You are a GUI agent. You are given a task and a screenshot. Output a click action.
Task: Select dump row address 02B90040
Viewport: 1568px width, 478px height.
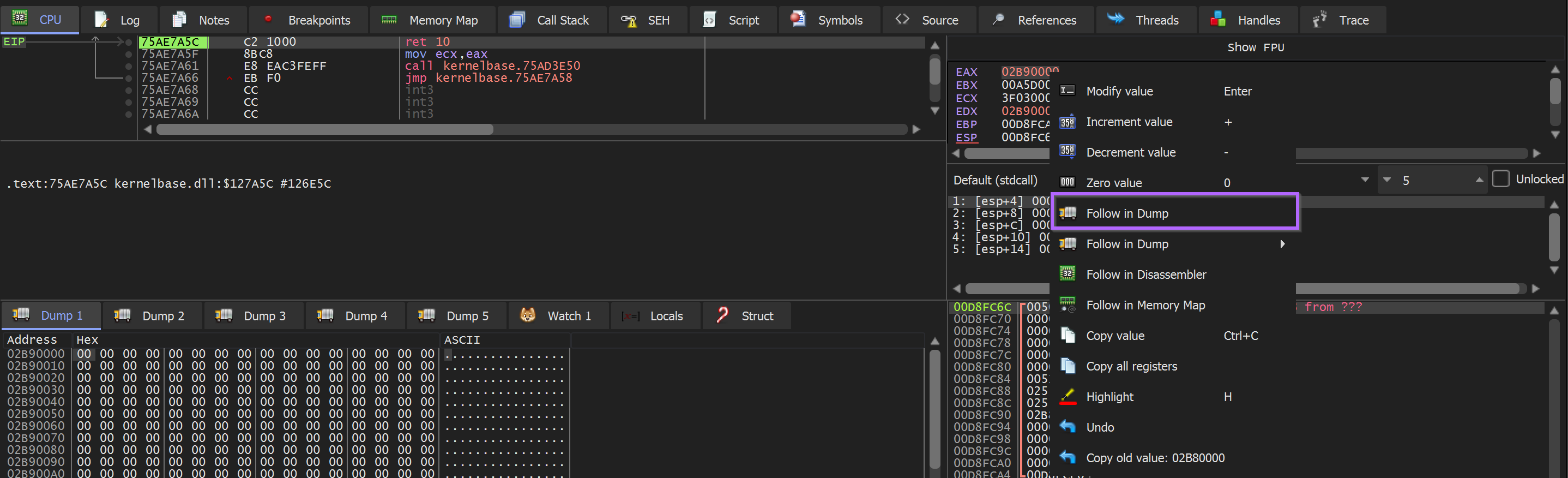(36, 402)
